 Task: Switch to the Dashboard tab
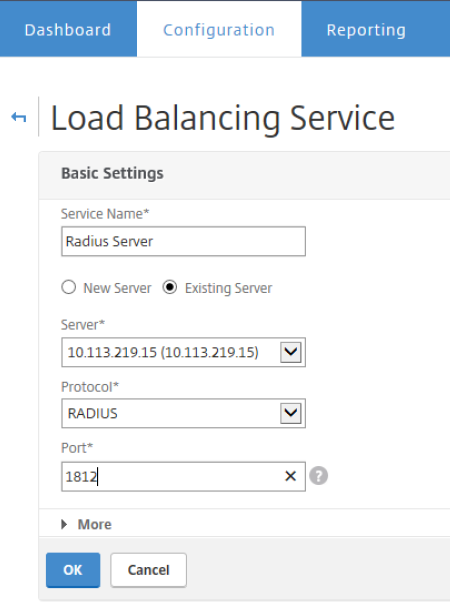click(x=68, y=29)
